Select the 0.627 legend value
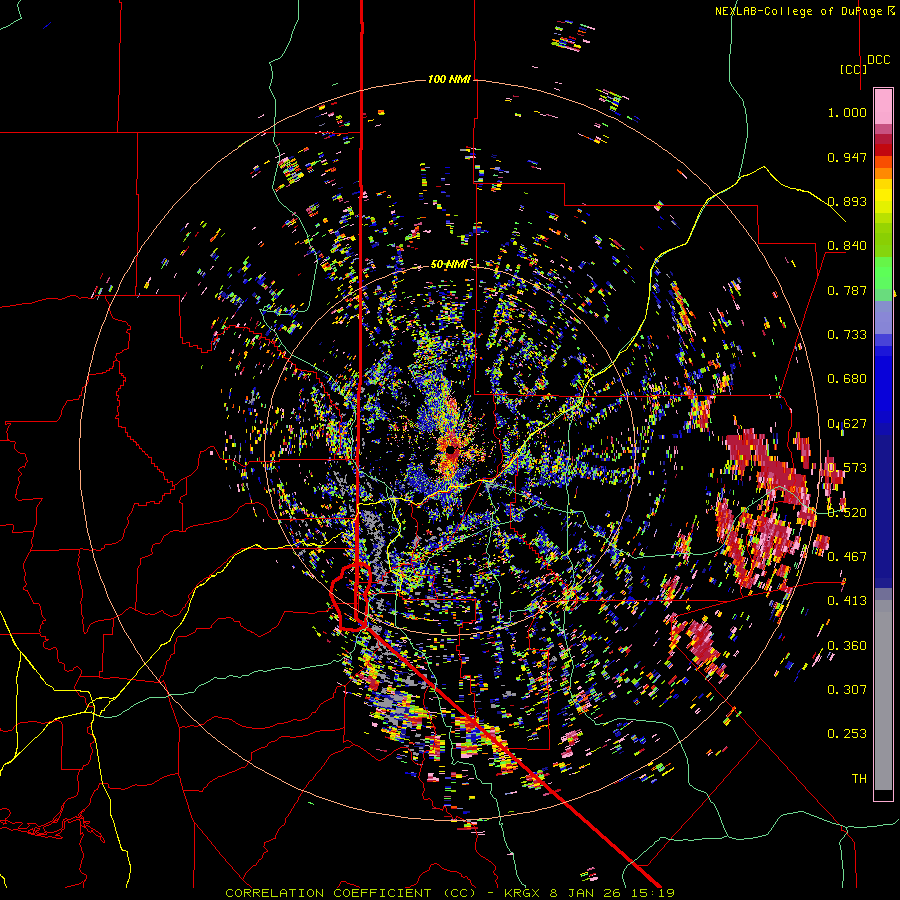900x900 pixels. coord(847,424)
